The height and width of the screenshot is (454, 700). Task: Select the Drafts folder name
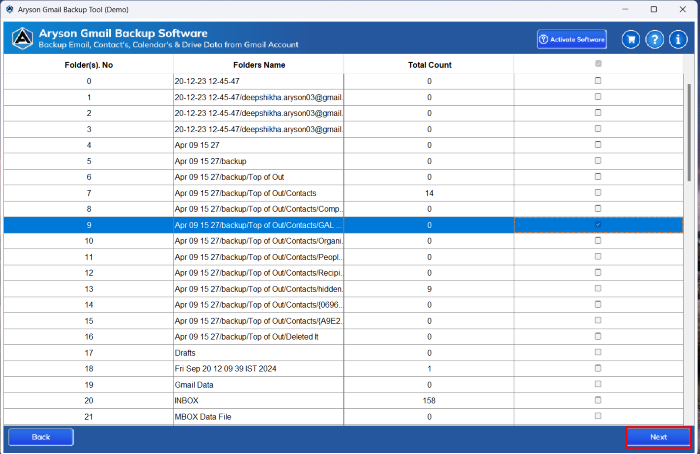pos(185,353)
